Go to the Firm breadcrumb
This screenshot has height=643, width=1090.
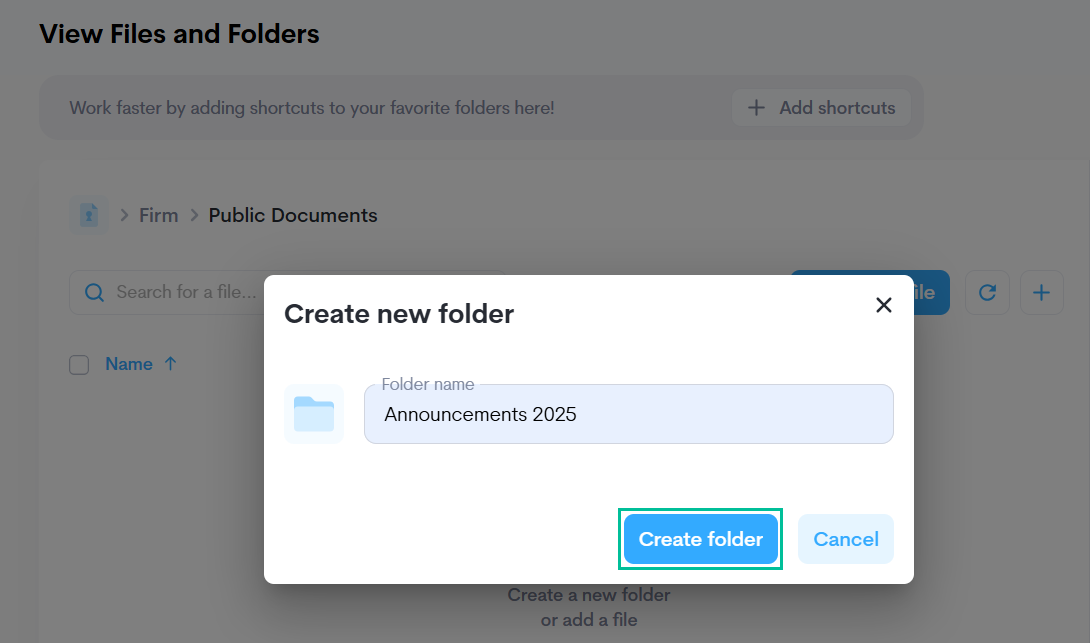click(x=158, y=215)
